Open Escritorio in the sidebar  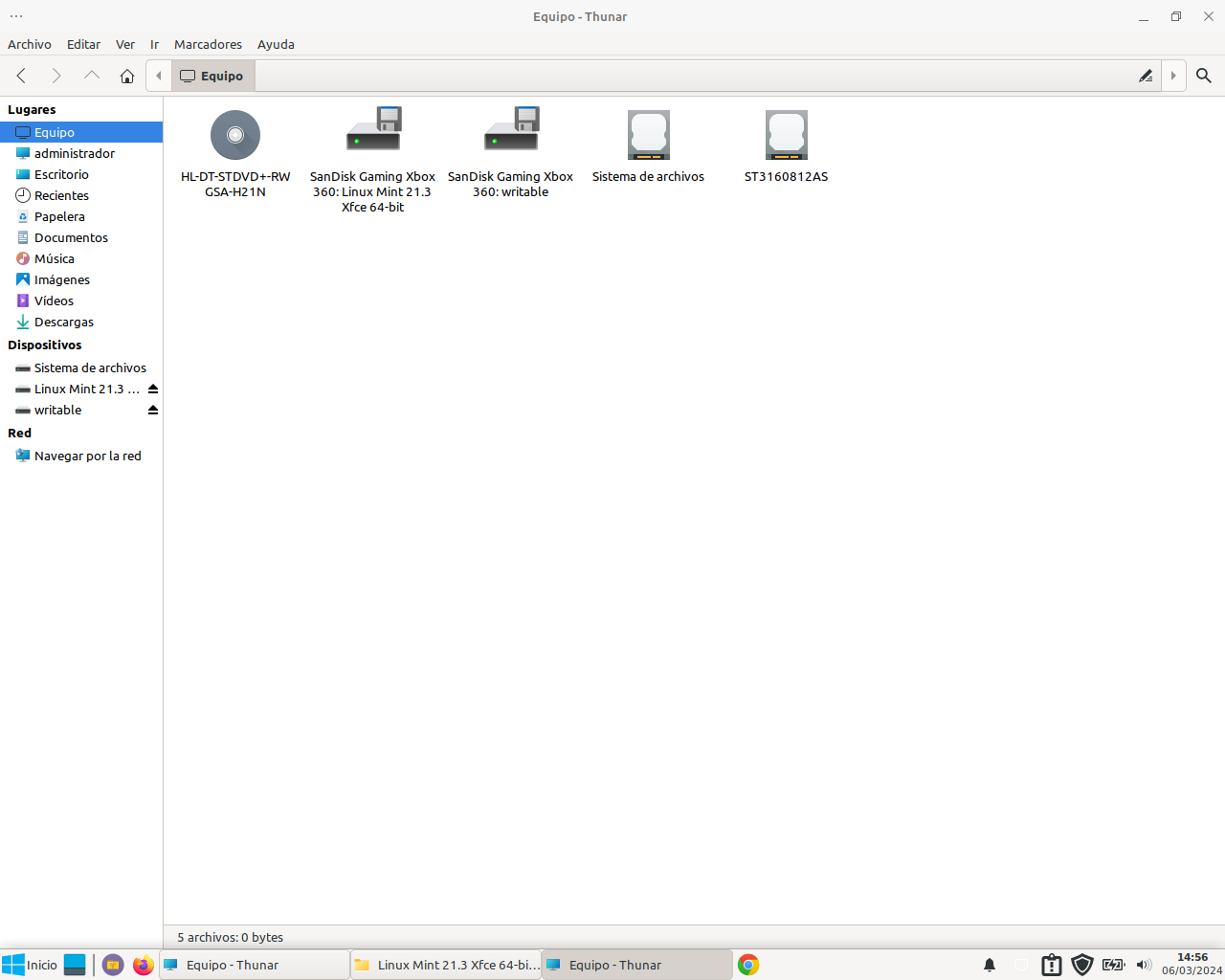[81, 174]
